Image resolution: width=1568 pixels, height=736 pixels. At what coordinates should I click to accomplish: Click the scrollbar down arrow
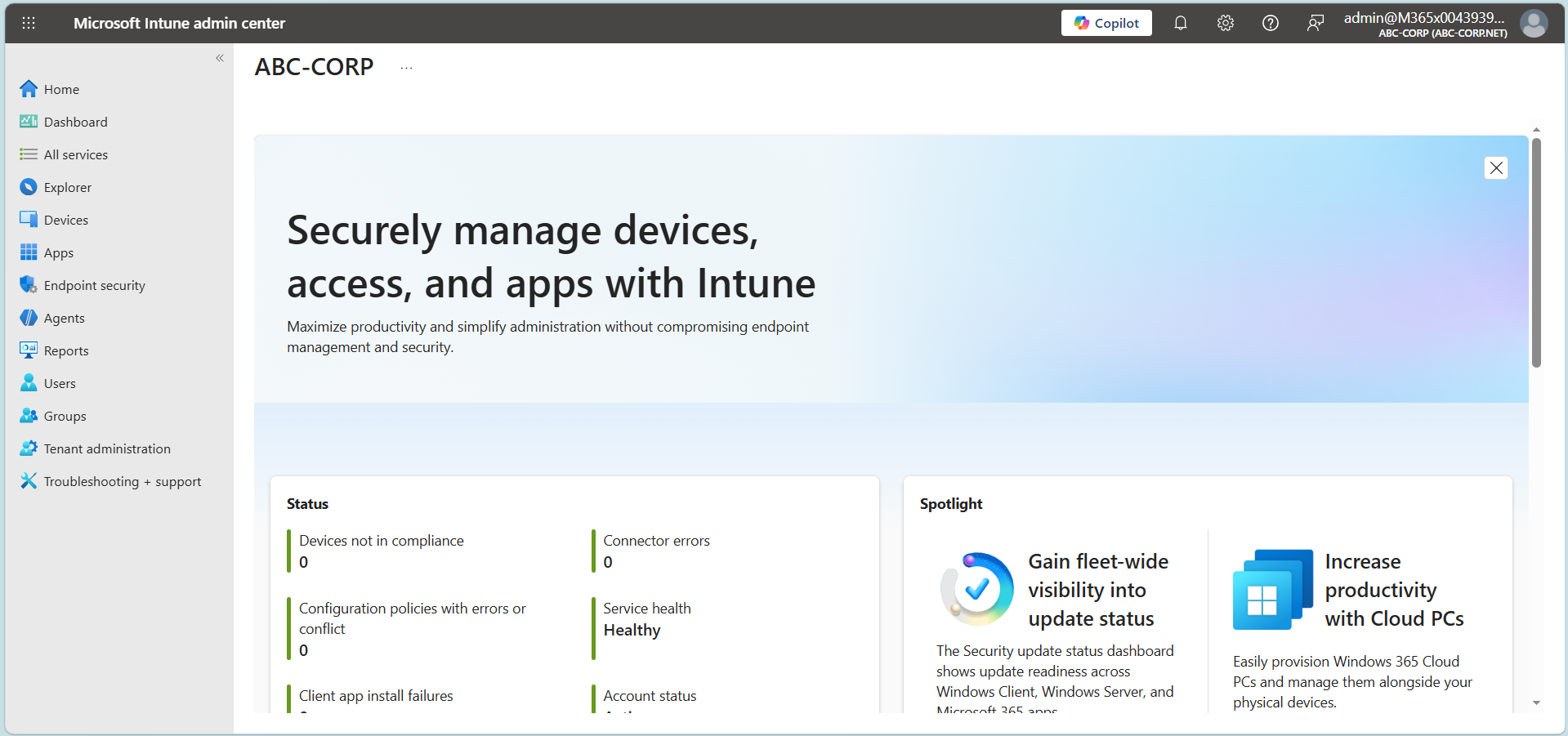1536,703
